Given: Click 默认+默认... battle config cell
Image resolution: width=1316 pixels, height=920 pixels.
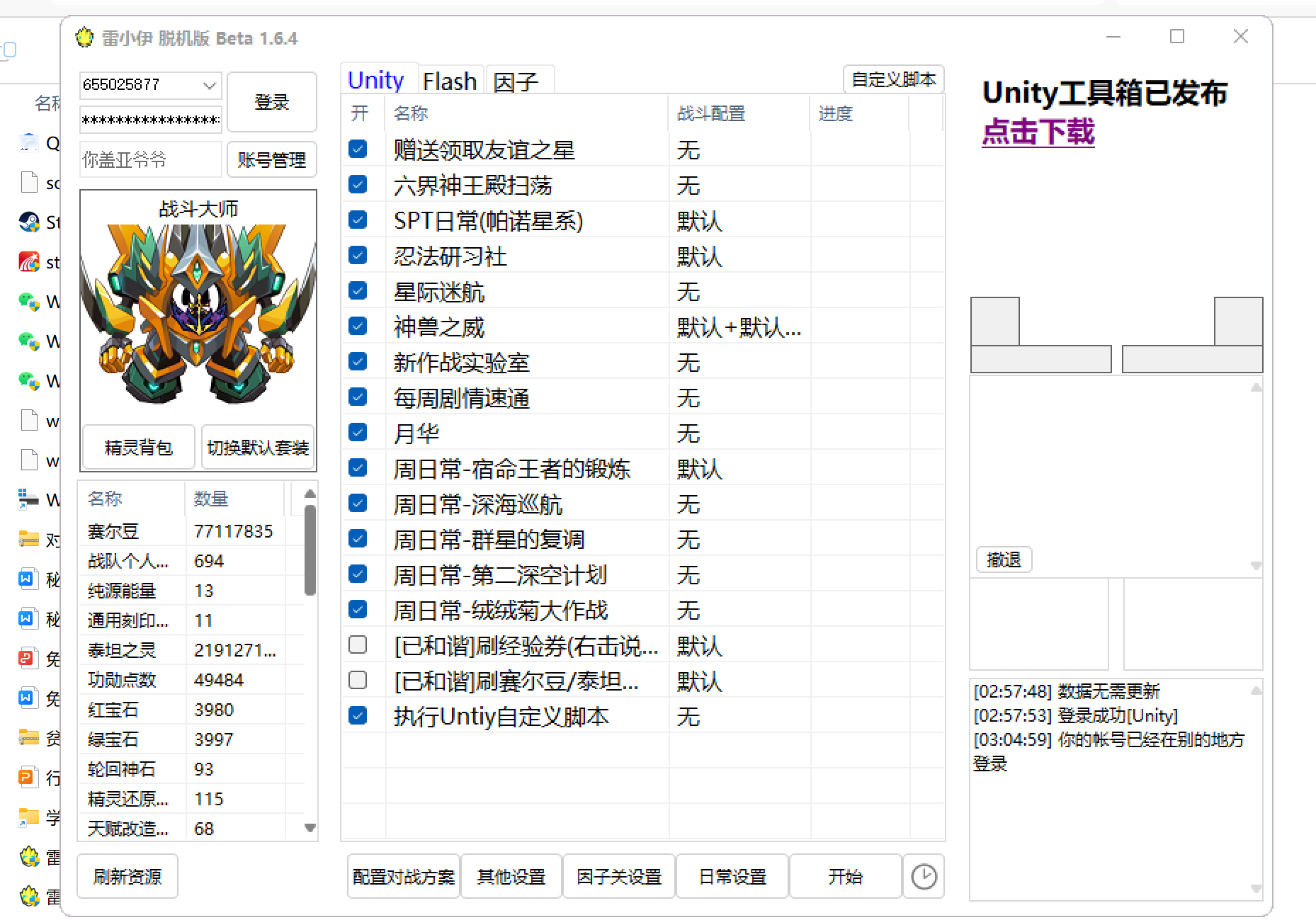Looking at the screenshot, I should click(x=739, y=326).
